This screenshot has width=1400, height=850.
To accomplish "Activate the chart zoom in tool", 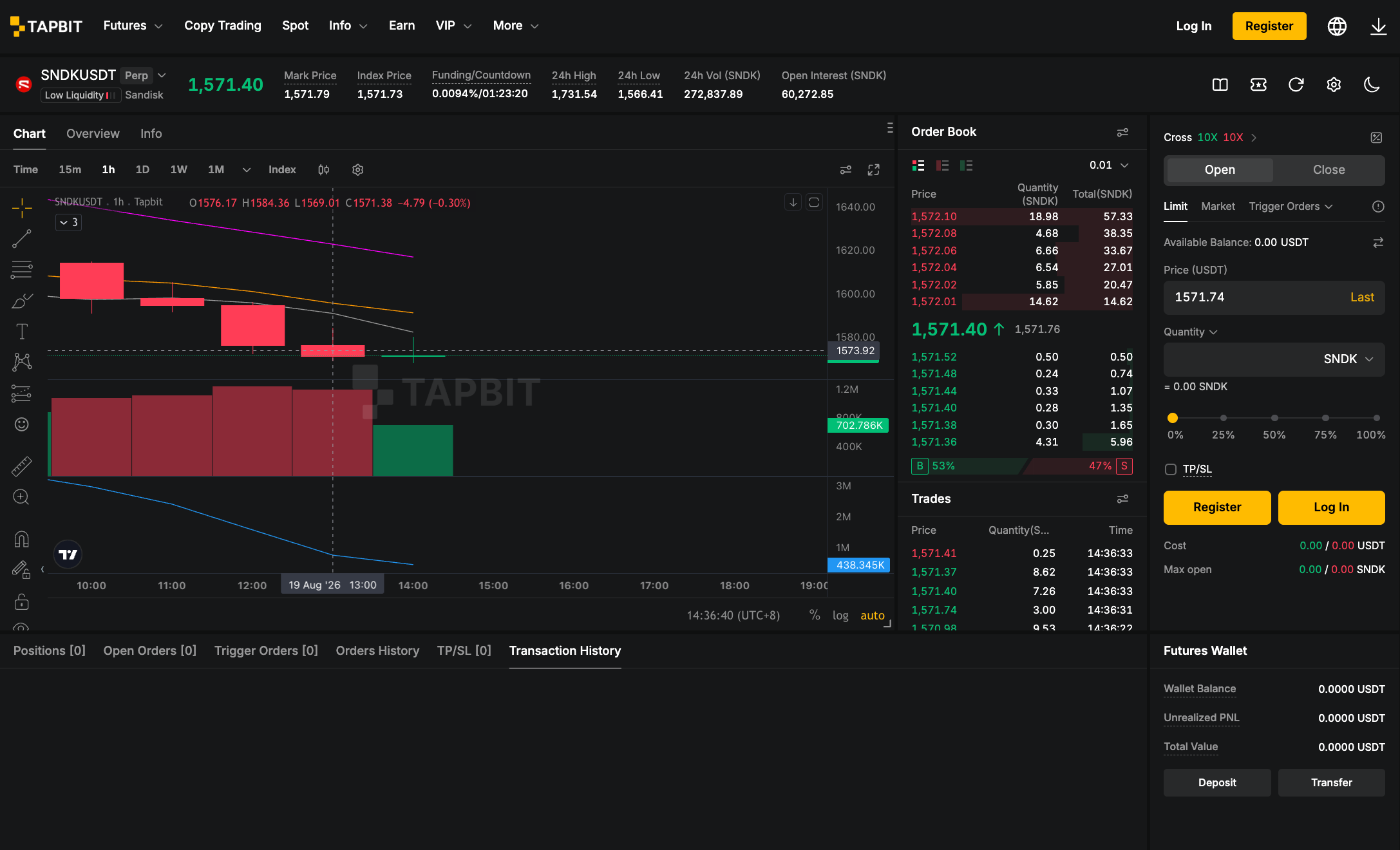I will tap(22, 497).
